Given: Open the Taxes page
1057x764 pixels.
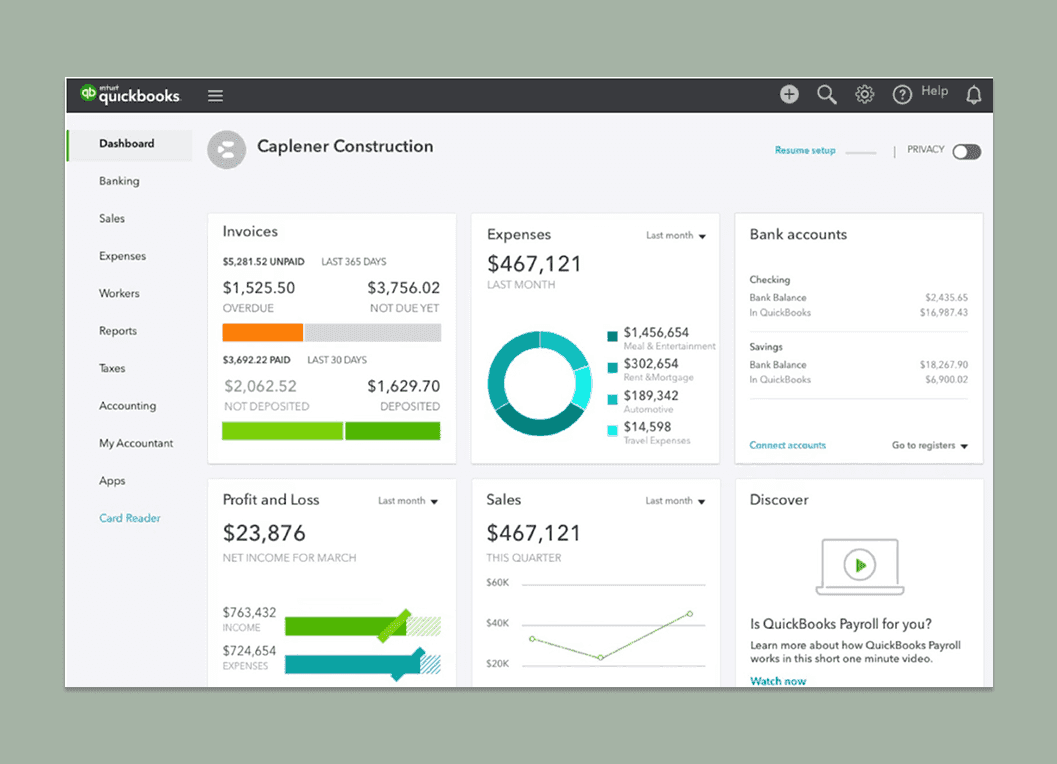Looking at the screenshot, I should pos(112,368).
